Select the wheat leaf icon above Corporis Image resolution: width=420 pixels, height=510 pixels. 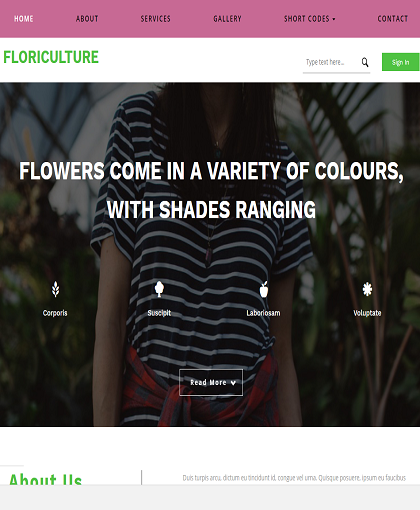55,289
